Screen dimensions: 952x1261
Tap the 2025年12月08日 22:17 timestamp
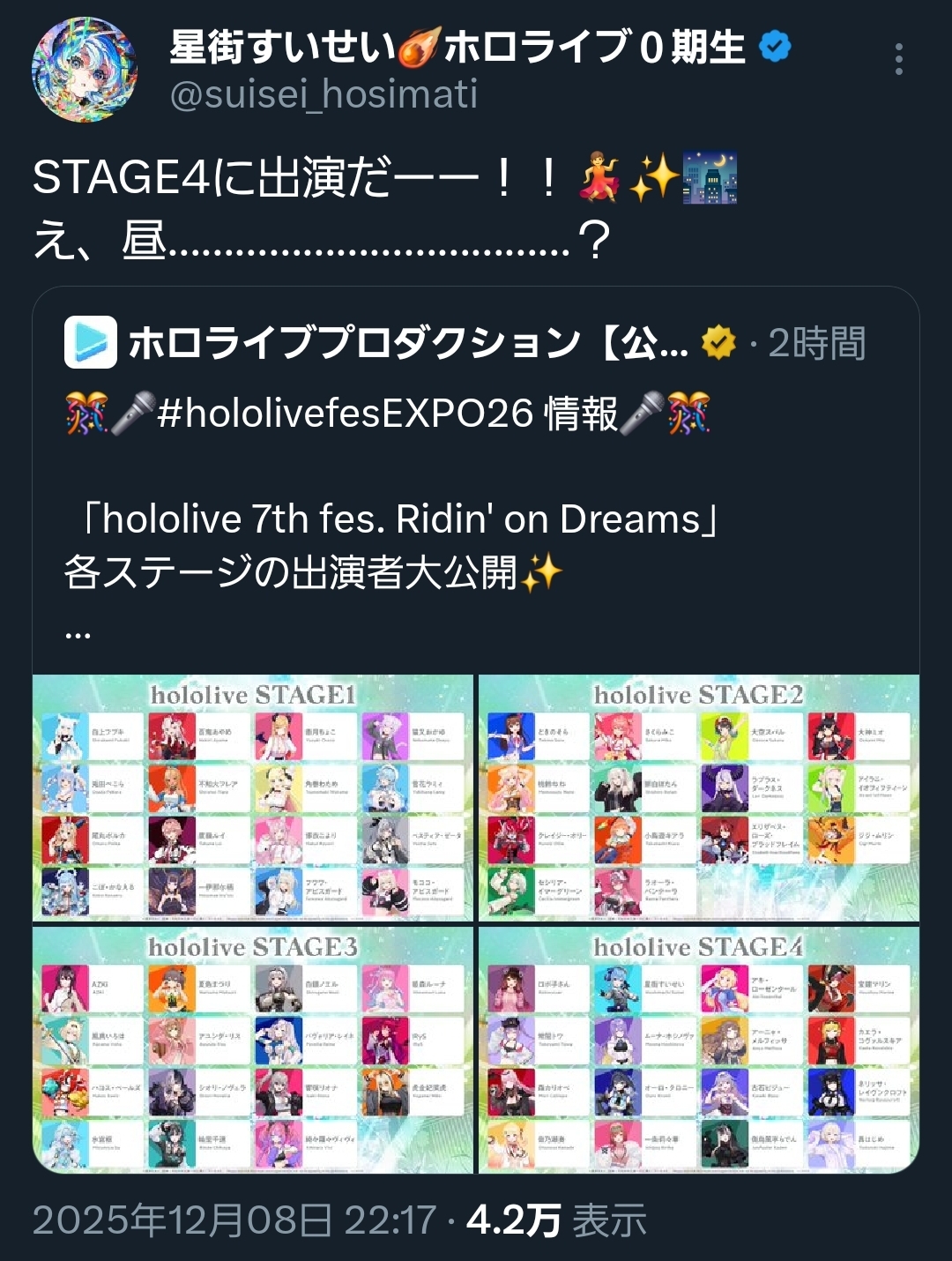tap(234, 1220)
